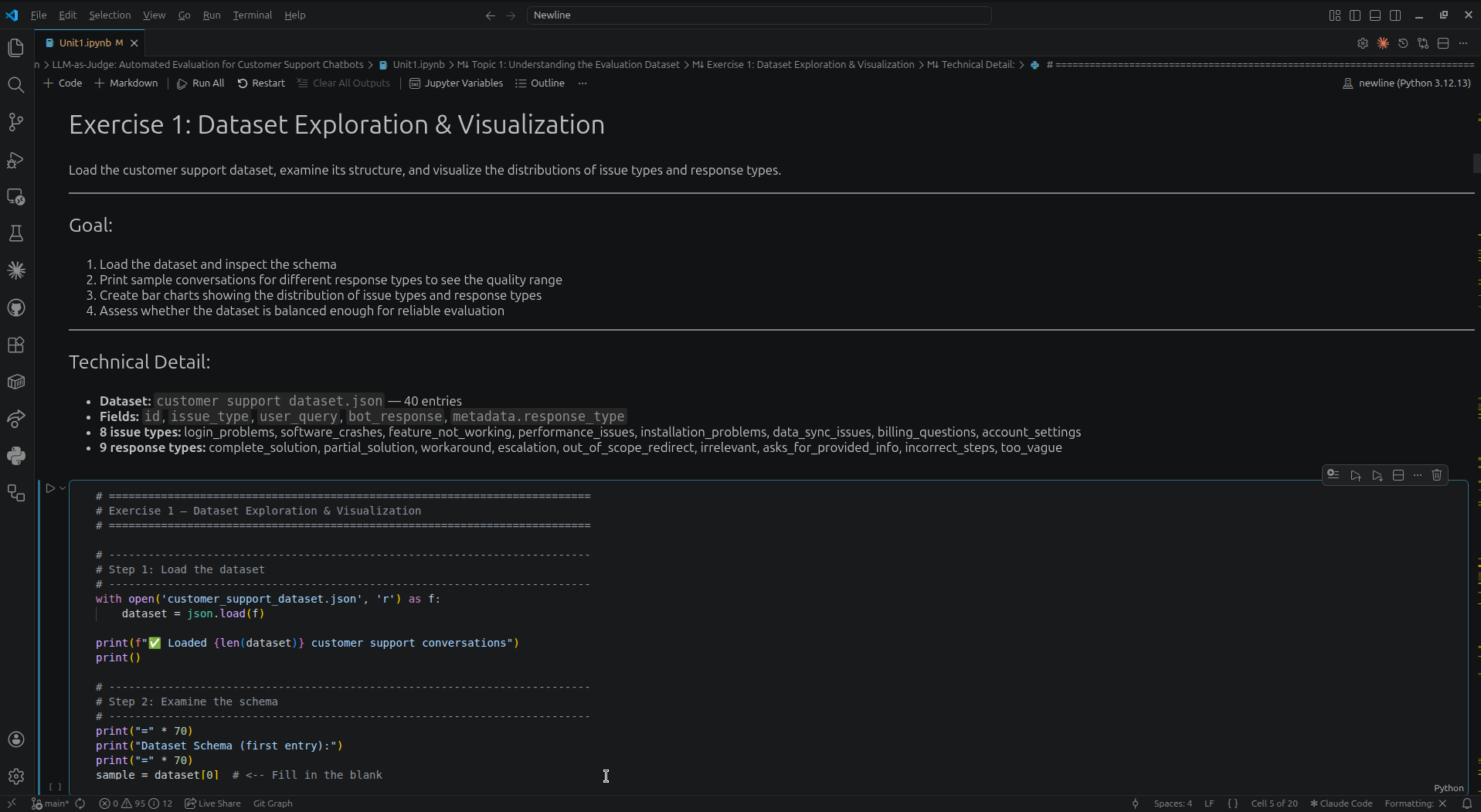Click Git Graph in status bar
1481x812 pixels.
coord(273,804)
